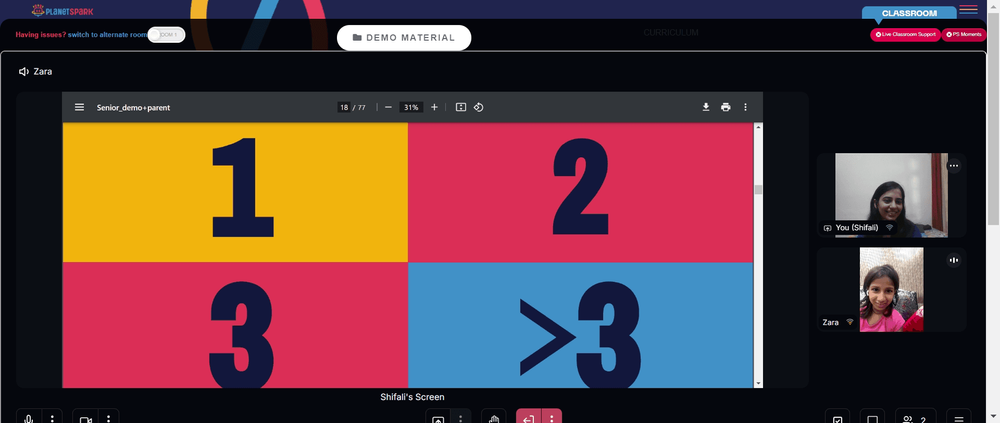Rotate the PDF document counterclockwise
Viewport: 1000px width, 423px height.
click(478, 107)
